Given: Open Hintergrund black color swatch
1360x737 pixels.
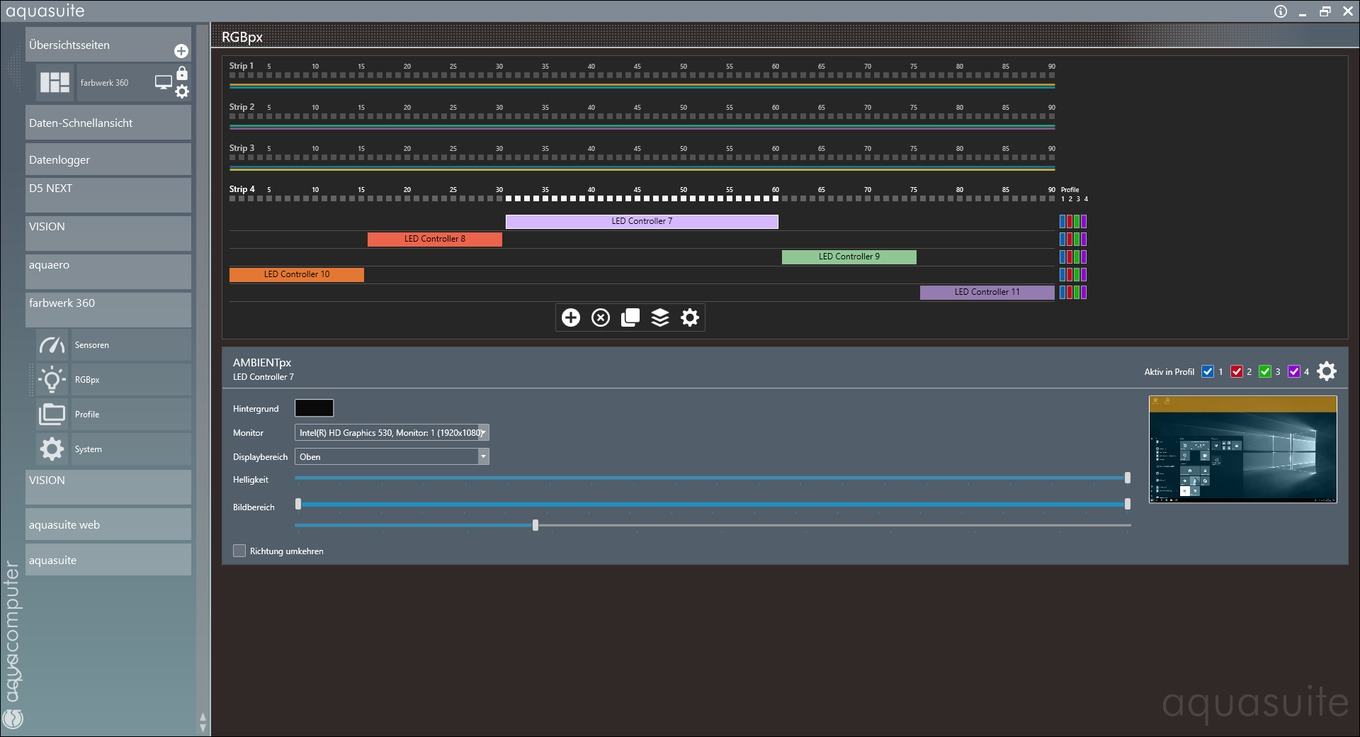Looking at the screenshot, I should pyautogui.click(x=314, y=408).
